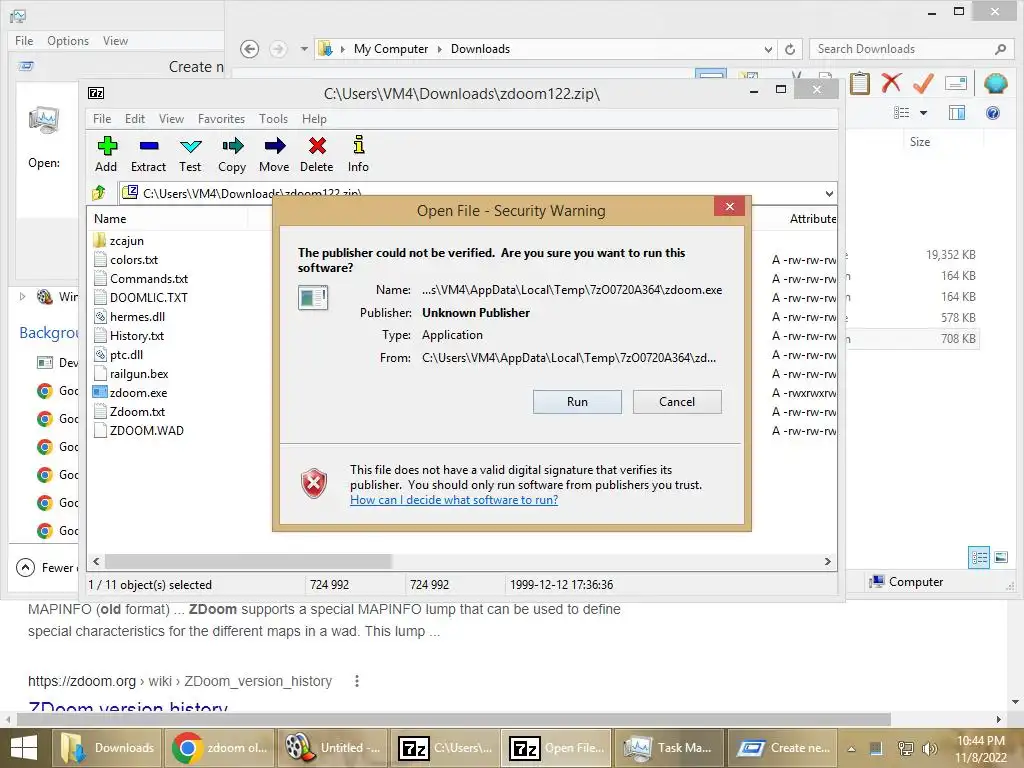Click the envelope icon in the Downloads toolbar
This screenshot has width=1024, height=768.
point(955,83)
